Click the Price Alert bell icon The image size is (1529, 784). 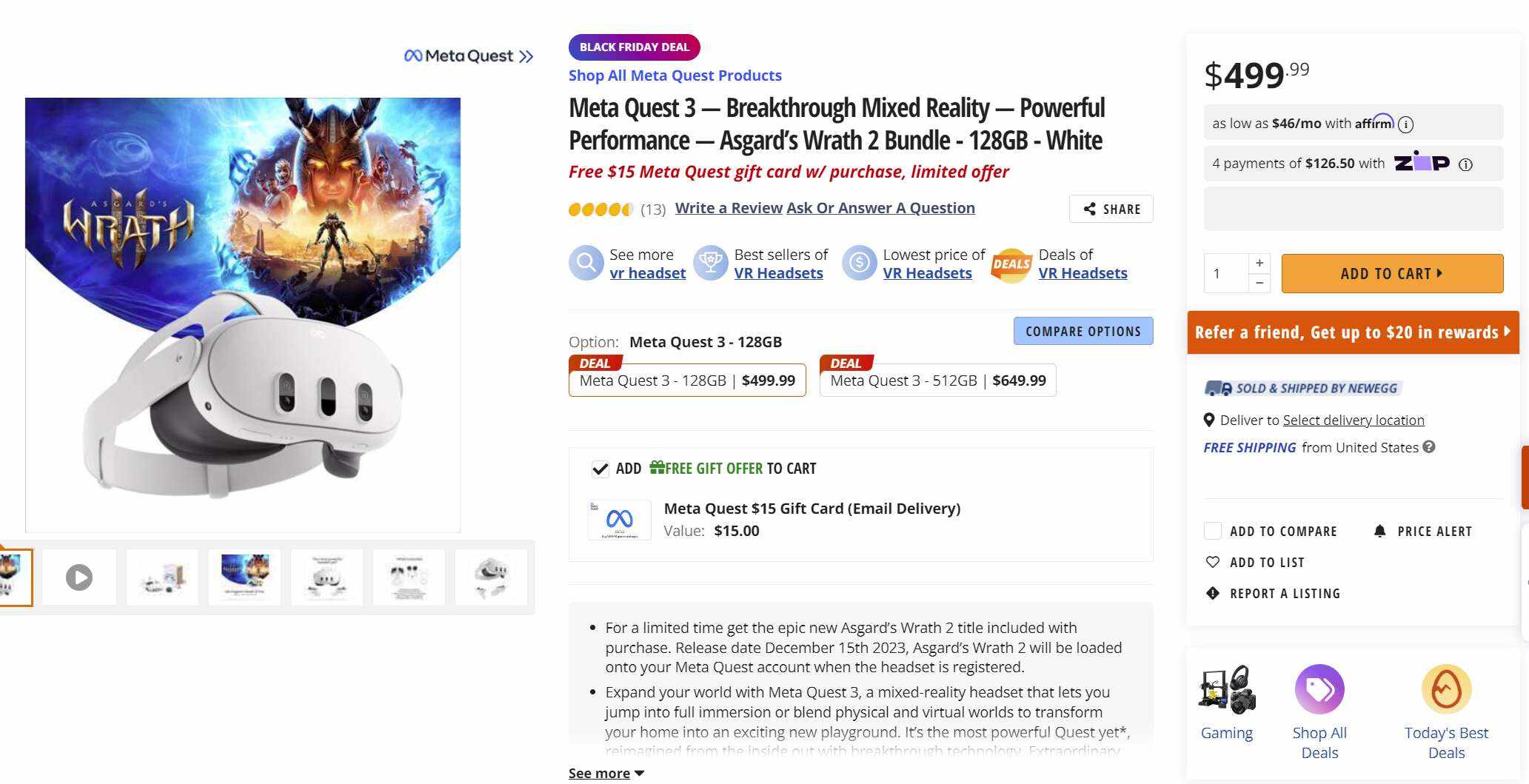tap(1379, 531)
